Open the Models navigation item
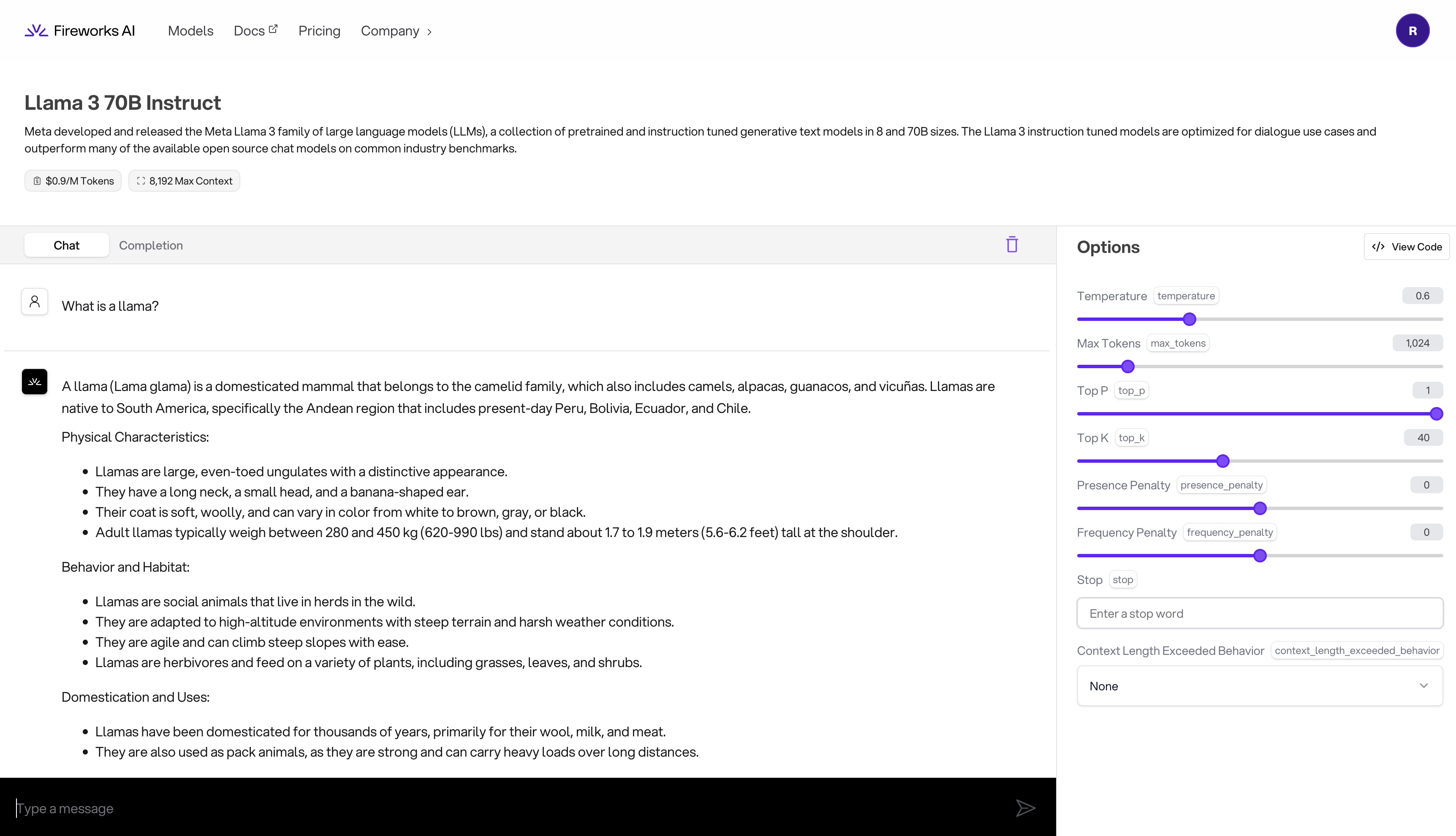The width and height of the screenshot is (1456, 836). 190,31
